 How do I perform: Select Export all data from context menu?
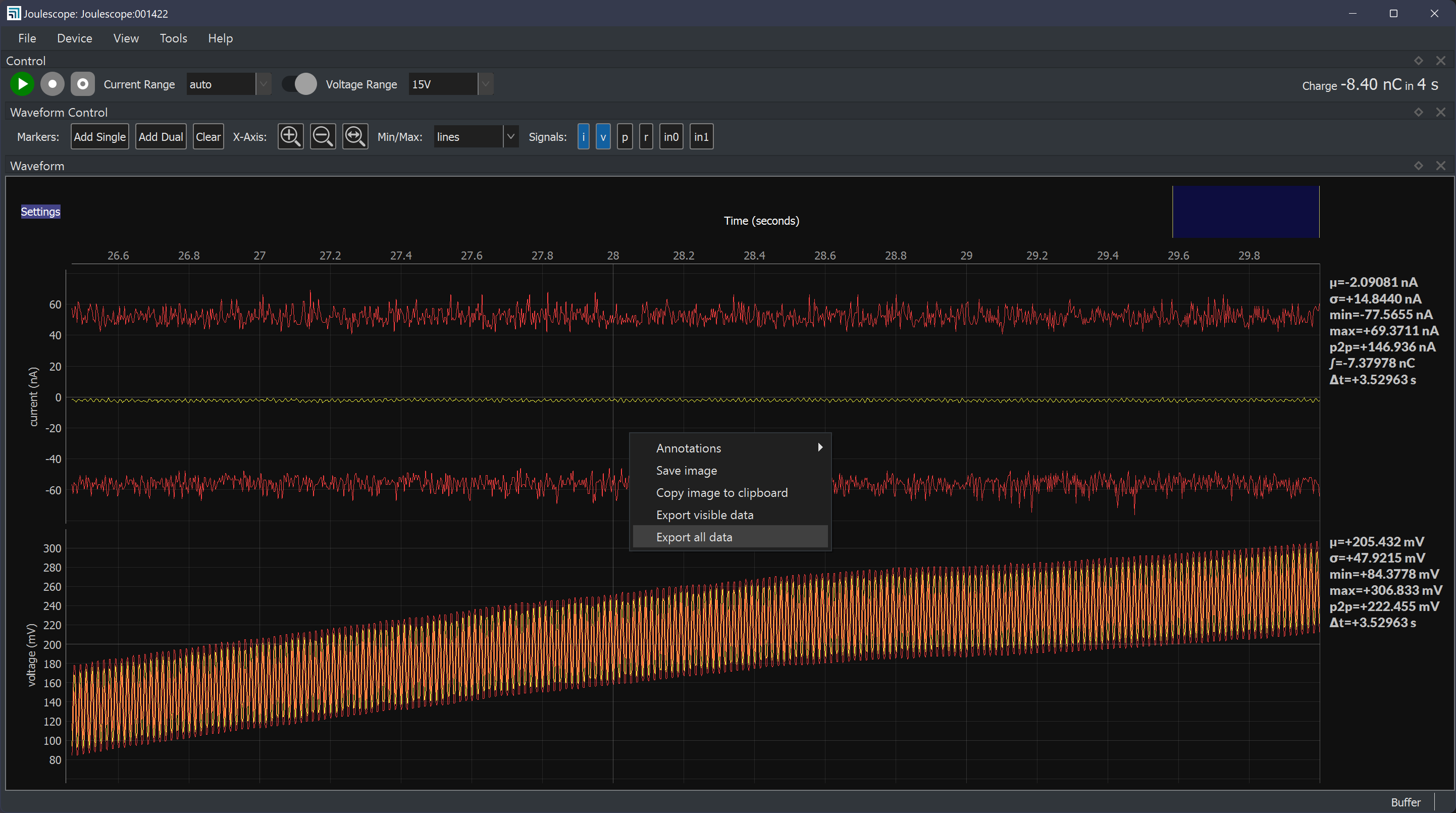tap(694, 537)
